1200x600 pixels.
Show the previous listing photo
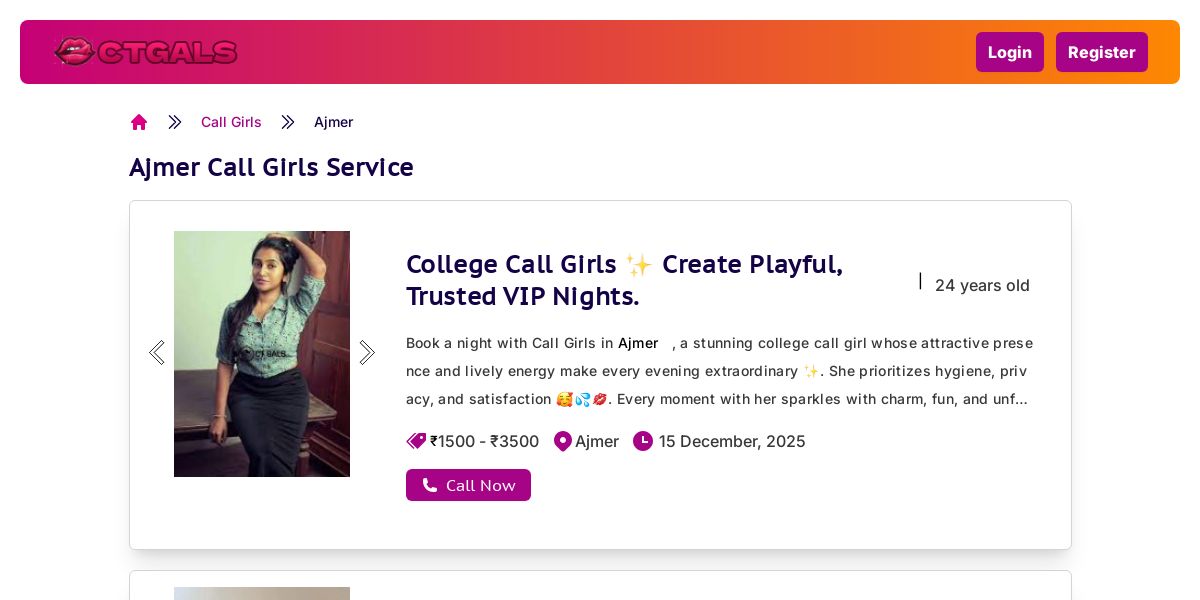pyautogui.click(x=157, y=353)
